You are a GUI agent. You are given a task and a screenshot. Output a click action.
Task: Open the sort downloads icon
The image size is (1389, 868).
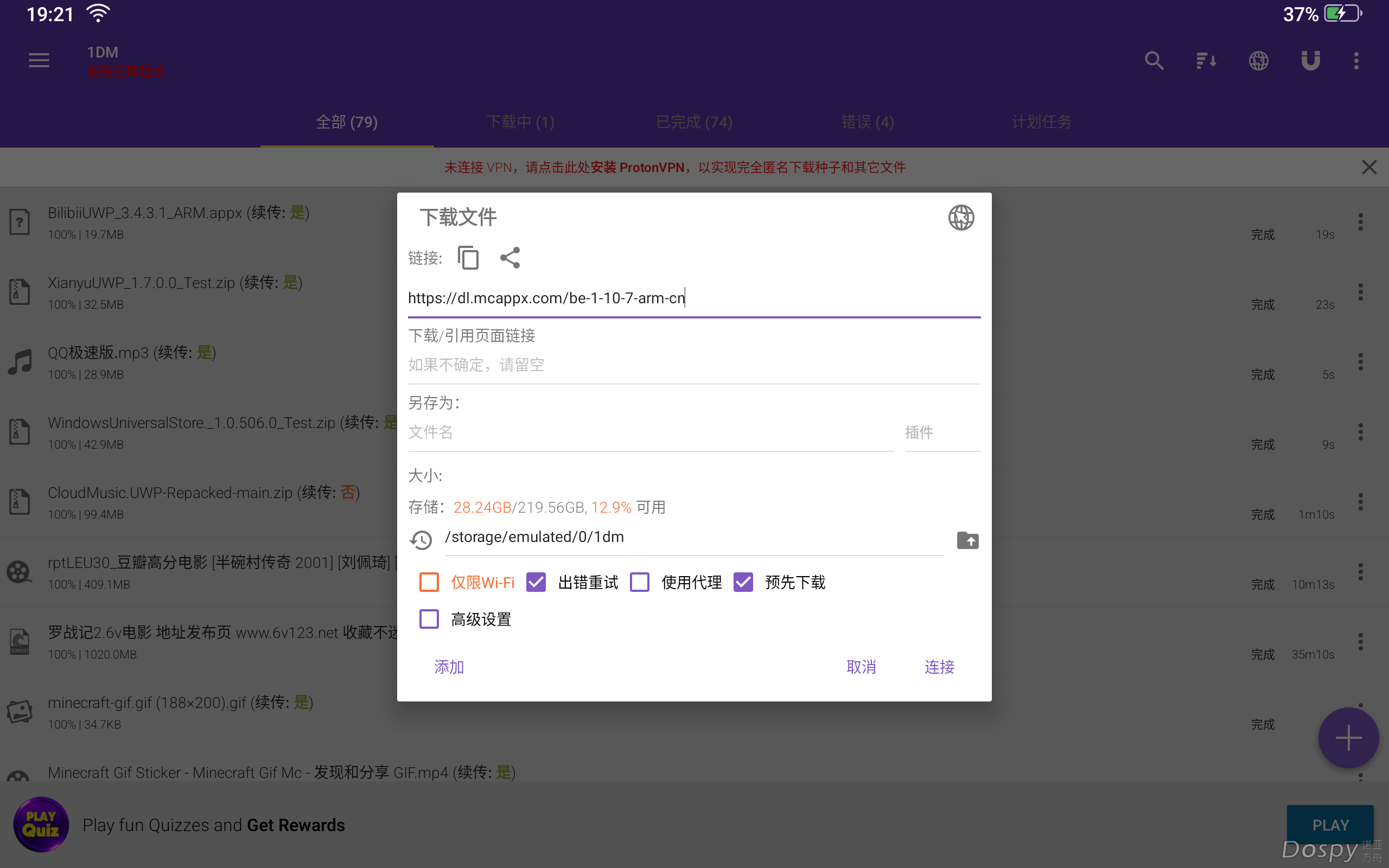[1206, 60]
